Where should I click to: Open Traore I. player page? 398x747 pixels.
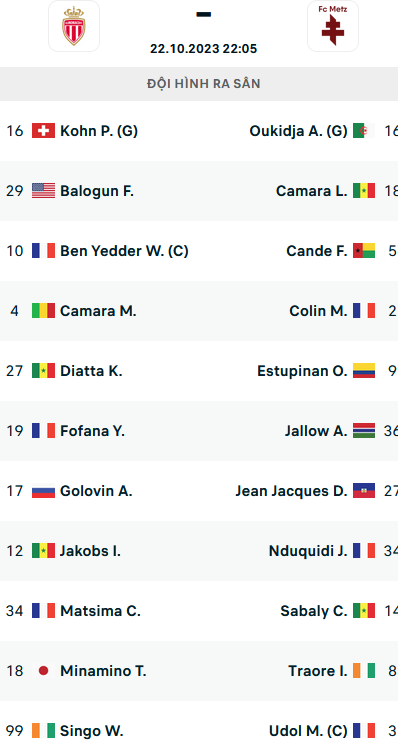point(318,671)
